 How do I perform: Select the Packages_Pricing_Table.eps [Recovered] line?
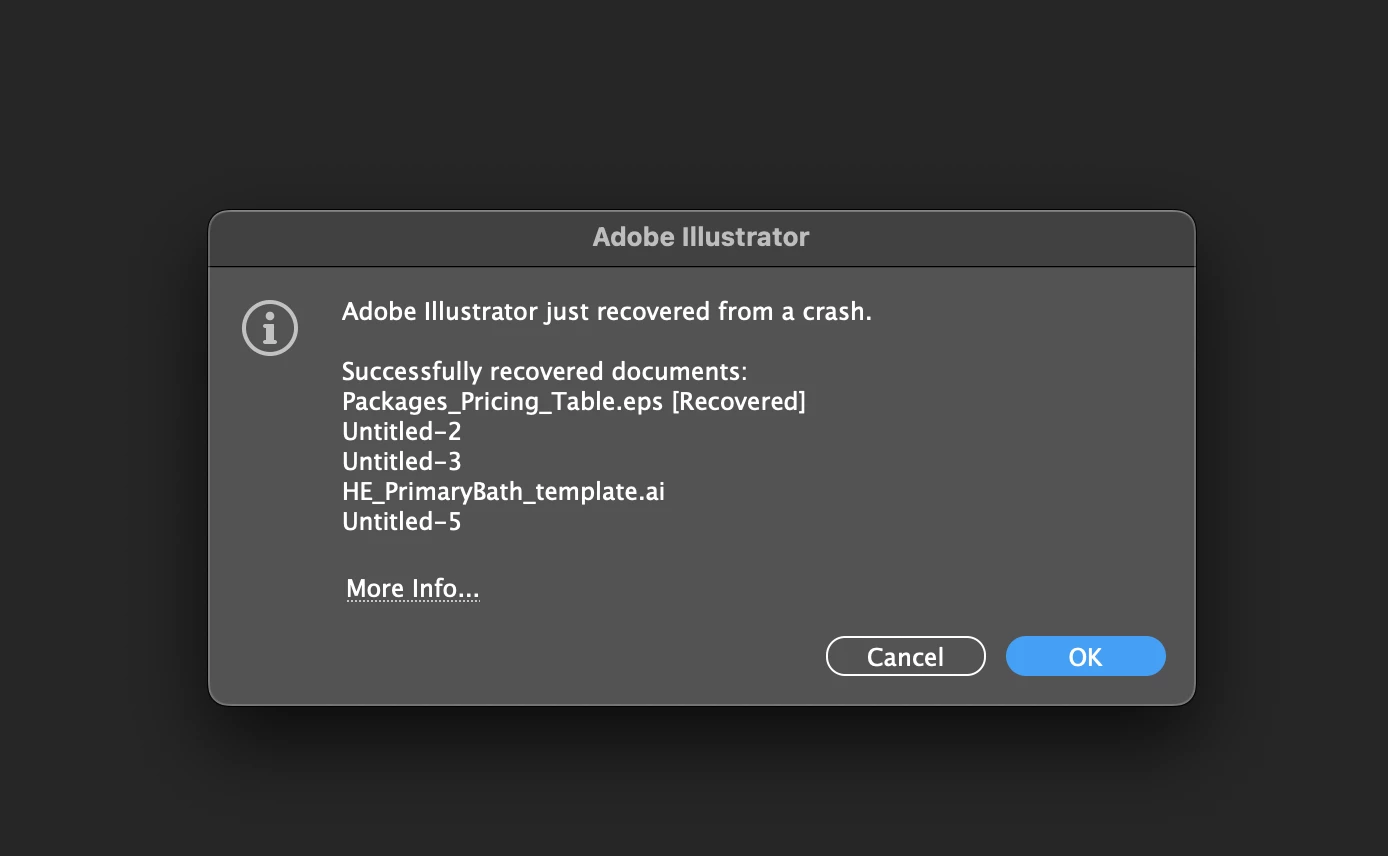pyautogui.click(x=574, y=402)
